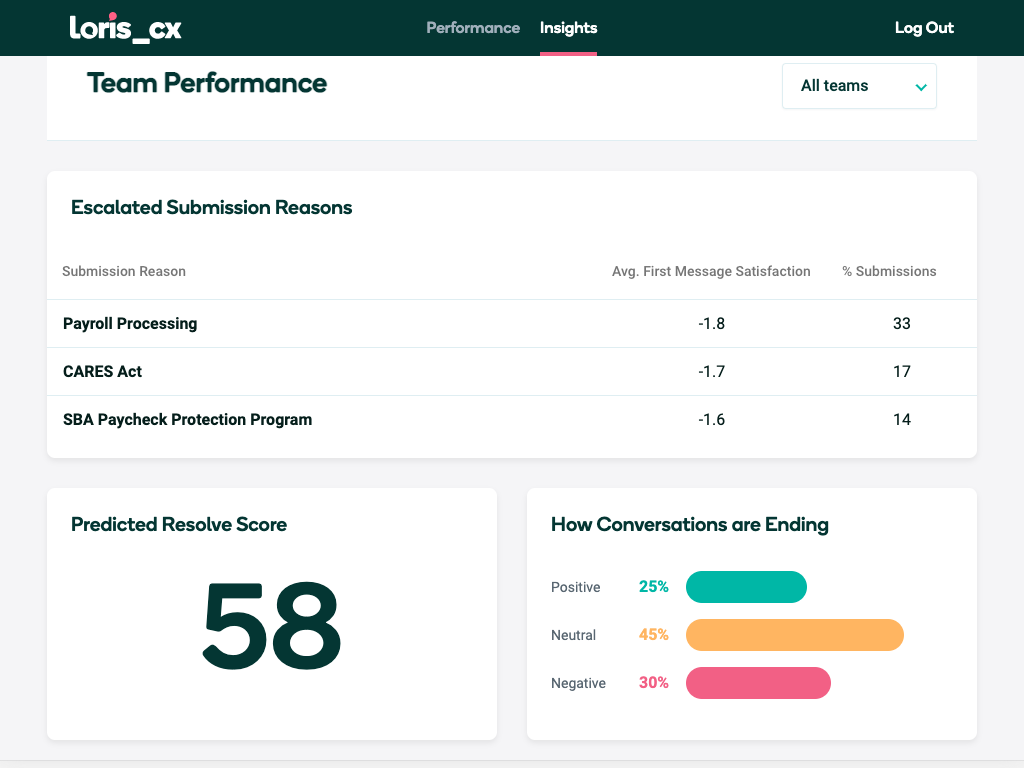Click the 30% Negative percentage
The width and height of the screenshot is (1024, 768).
pos(653,683)
